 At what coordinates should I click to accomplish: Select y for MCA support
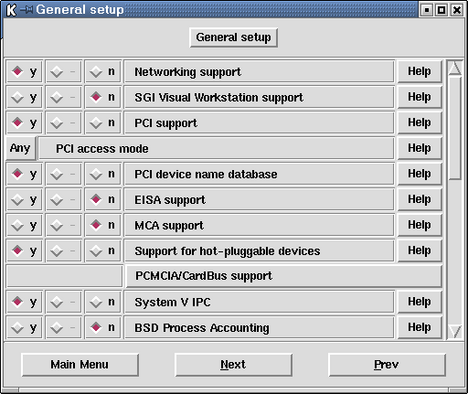pos(24,225)
